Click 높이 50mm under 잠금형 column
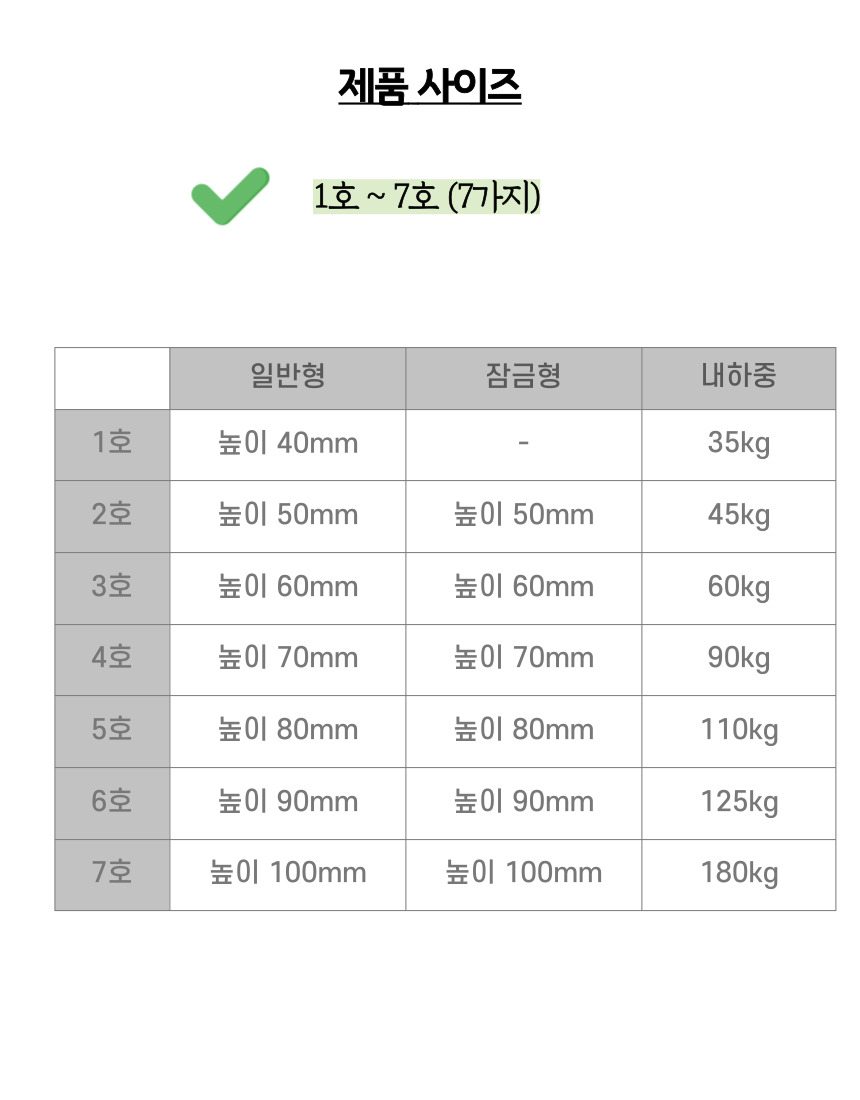 point(523,514)
